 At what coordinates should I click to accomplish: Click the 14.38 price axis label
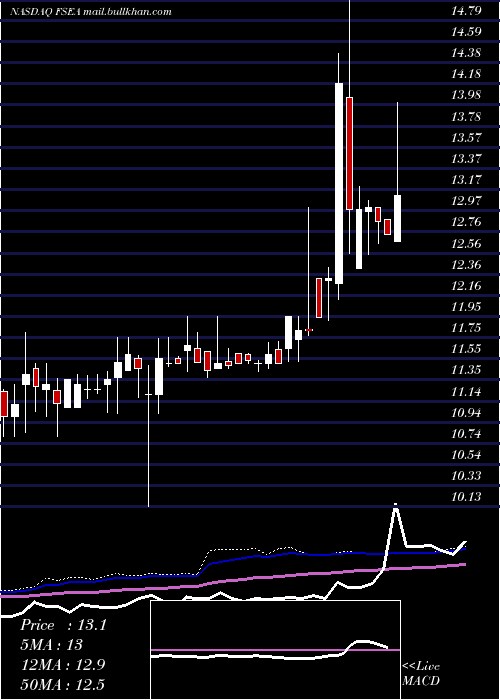[466, 53]
